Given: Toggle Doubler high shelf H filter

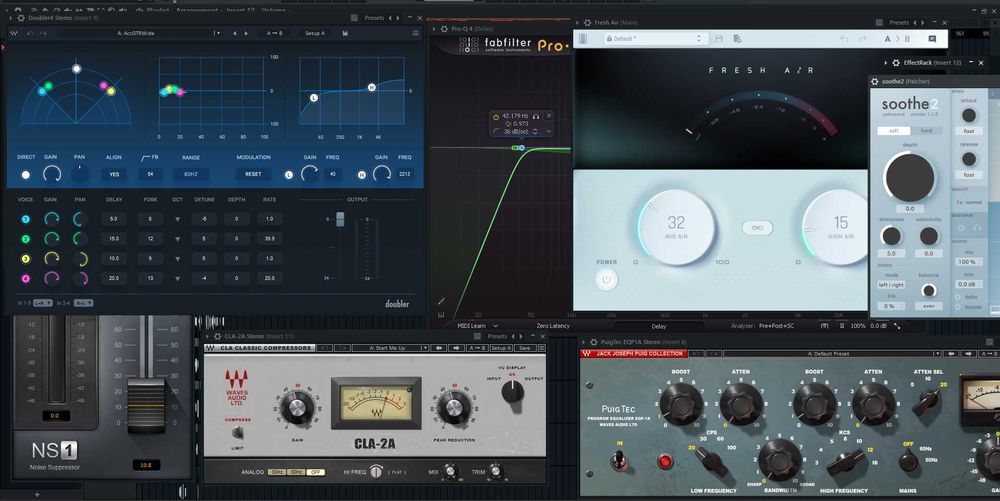Looking at the screenshot, I should 362,175.
